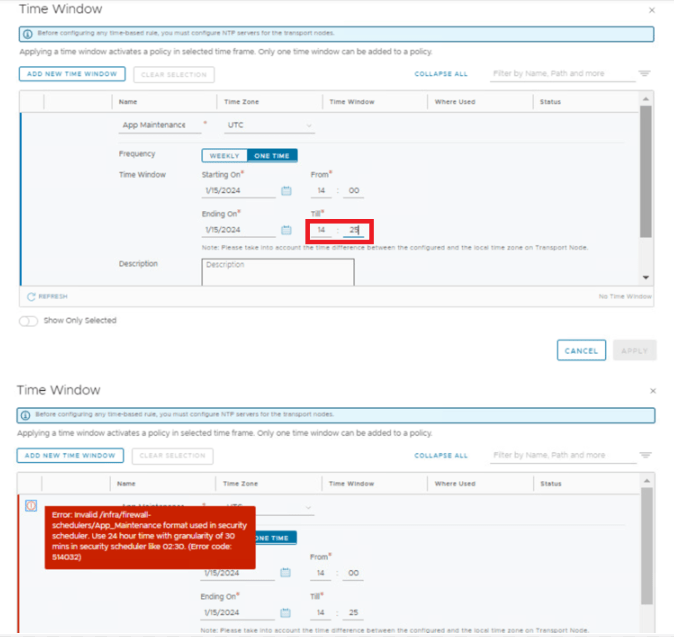674x637 pixels.
Task: Select Weekly frequency option
Action: click(224, 155)
